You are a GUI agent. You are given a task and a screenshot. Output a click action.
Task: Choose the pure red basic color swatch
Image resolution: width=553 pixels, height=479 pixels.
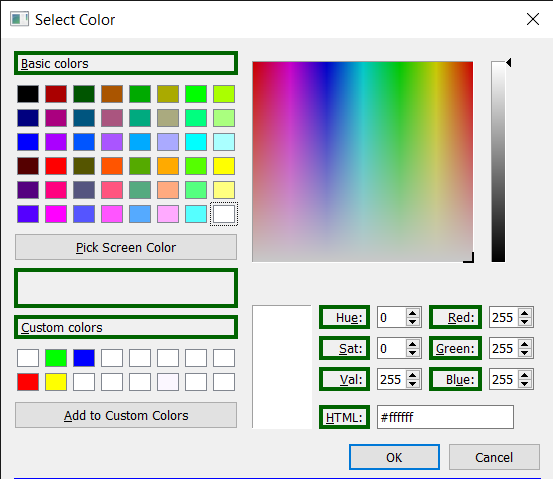pos(56,166)
